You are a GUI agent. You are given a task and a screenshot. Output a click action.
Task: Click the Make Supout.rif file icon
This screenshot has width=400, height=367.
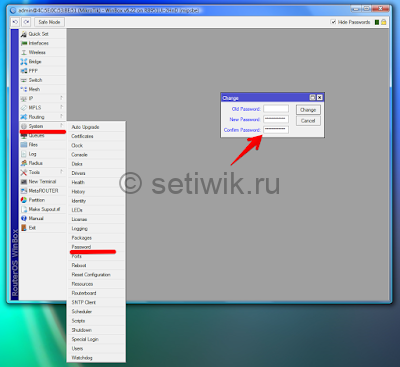[24, 209]
